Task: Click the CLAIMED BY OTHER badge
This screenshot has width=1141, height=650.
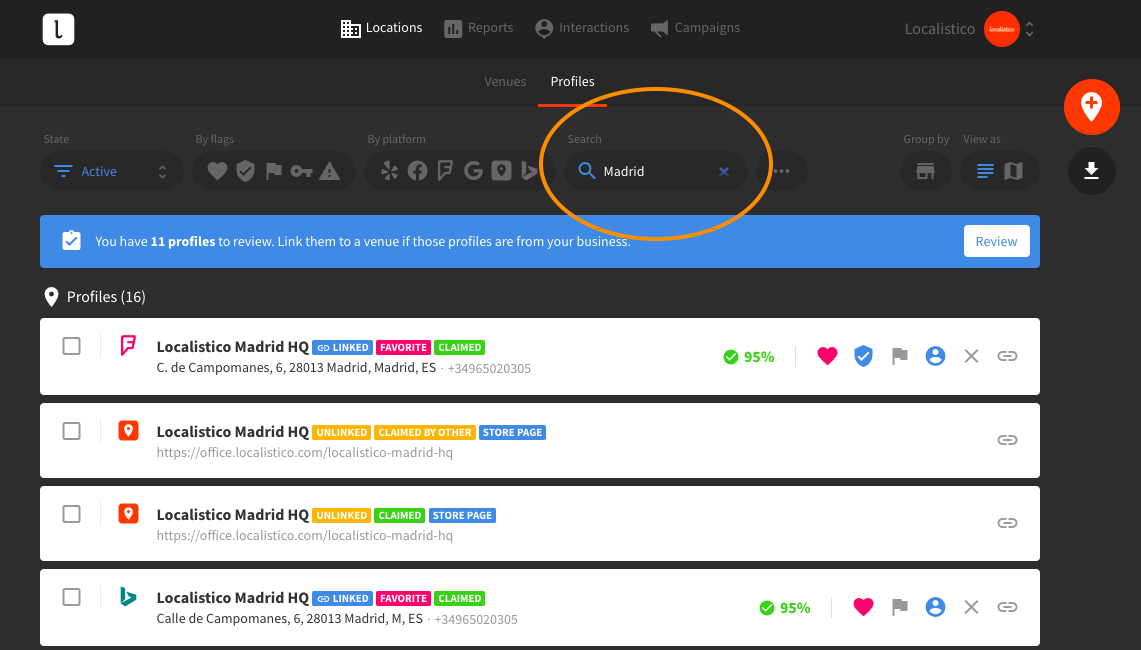Action: pos(425,432)
